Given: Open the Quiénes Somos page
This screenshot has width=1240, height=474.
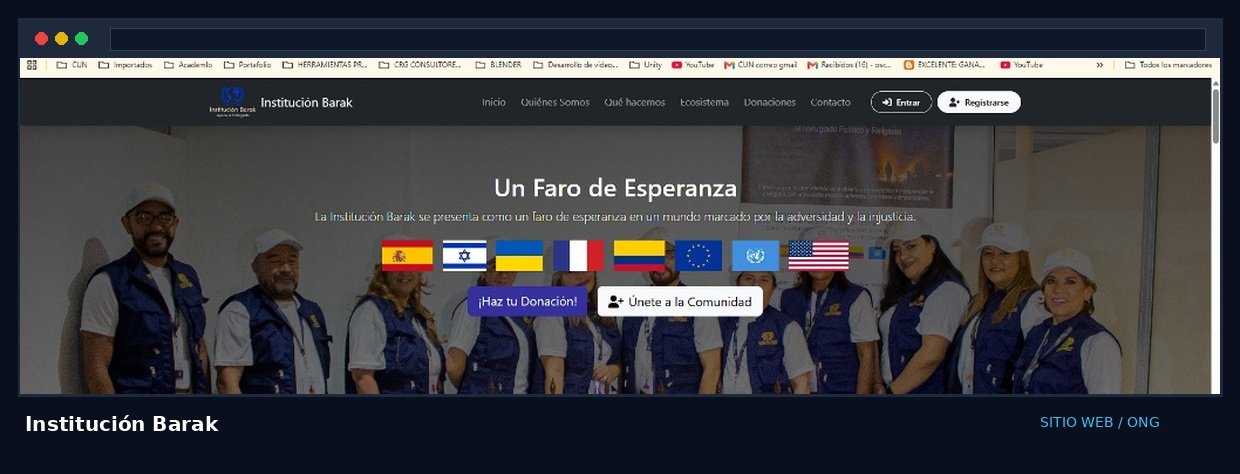Looking at the screenshot, I should [x=555, y=102].
